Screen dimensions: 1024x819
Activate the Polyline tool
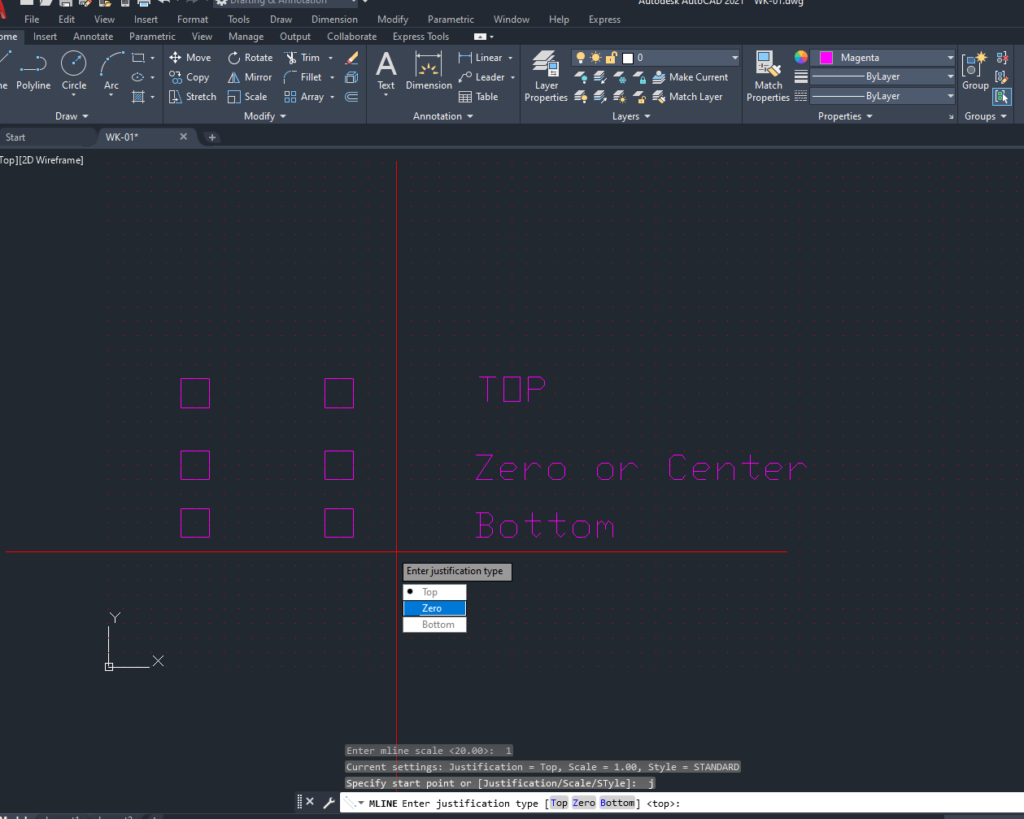click(x=33, y=70)
